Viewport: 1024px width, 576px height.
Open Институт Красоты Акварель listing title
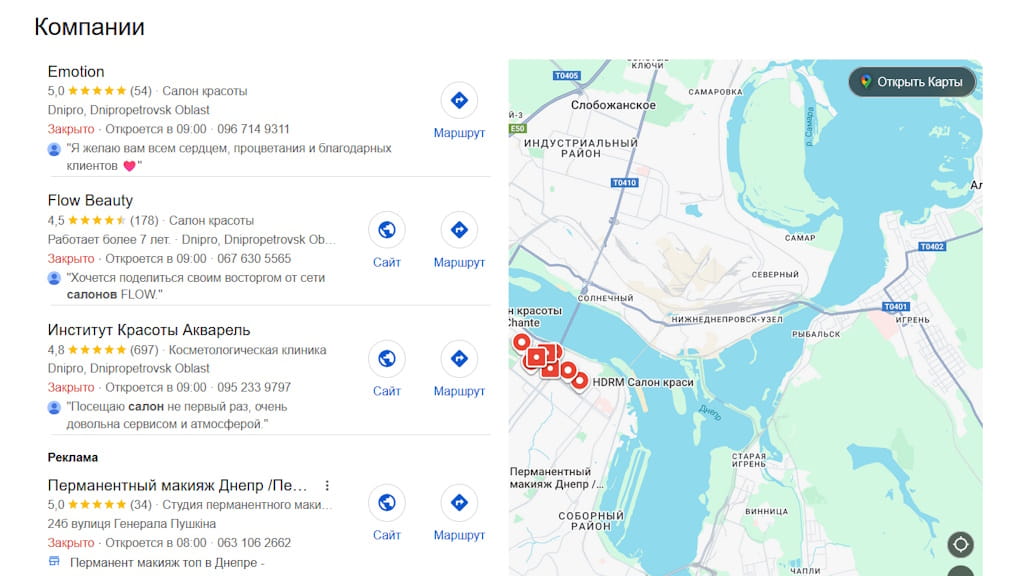pos(149,330)
